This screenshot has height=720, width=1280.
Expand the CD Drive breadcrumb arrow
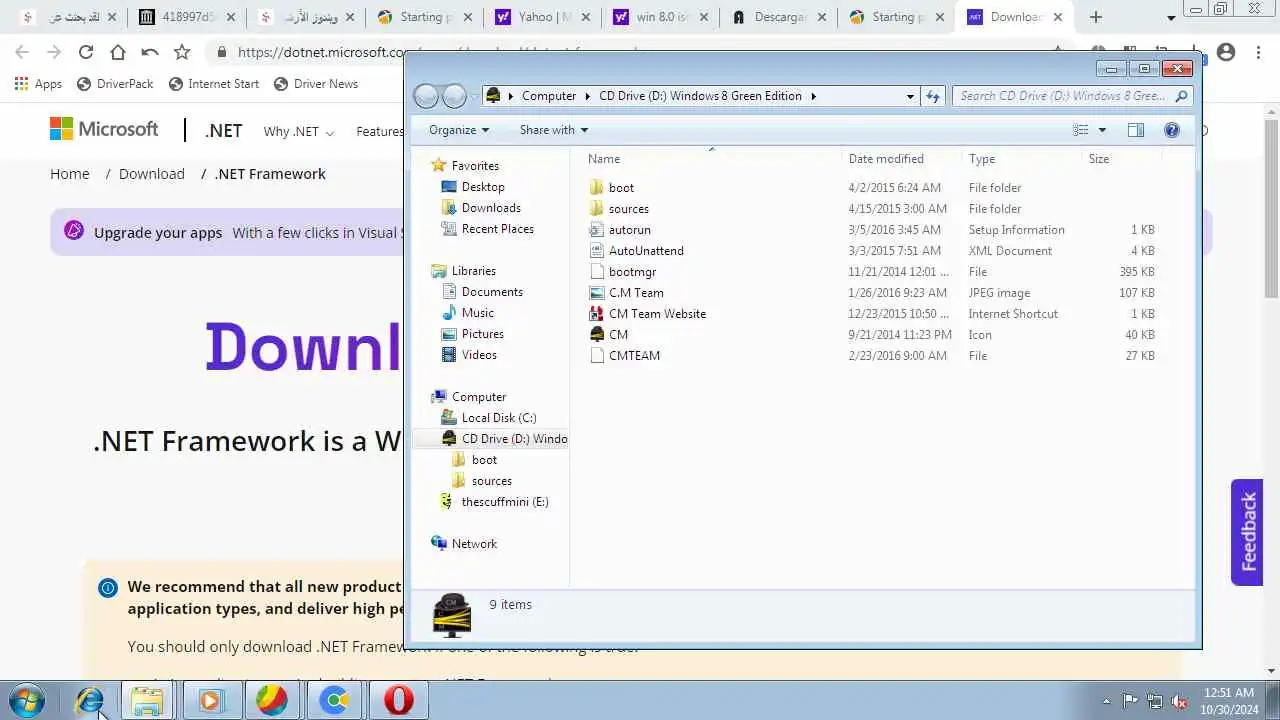813,96
